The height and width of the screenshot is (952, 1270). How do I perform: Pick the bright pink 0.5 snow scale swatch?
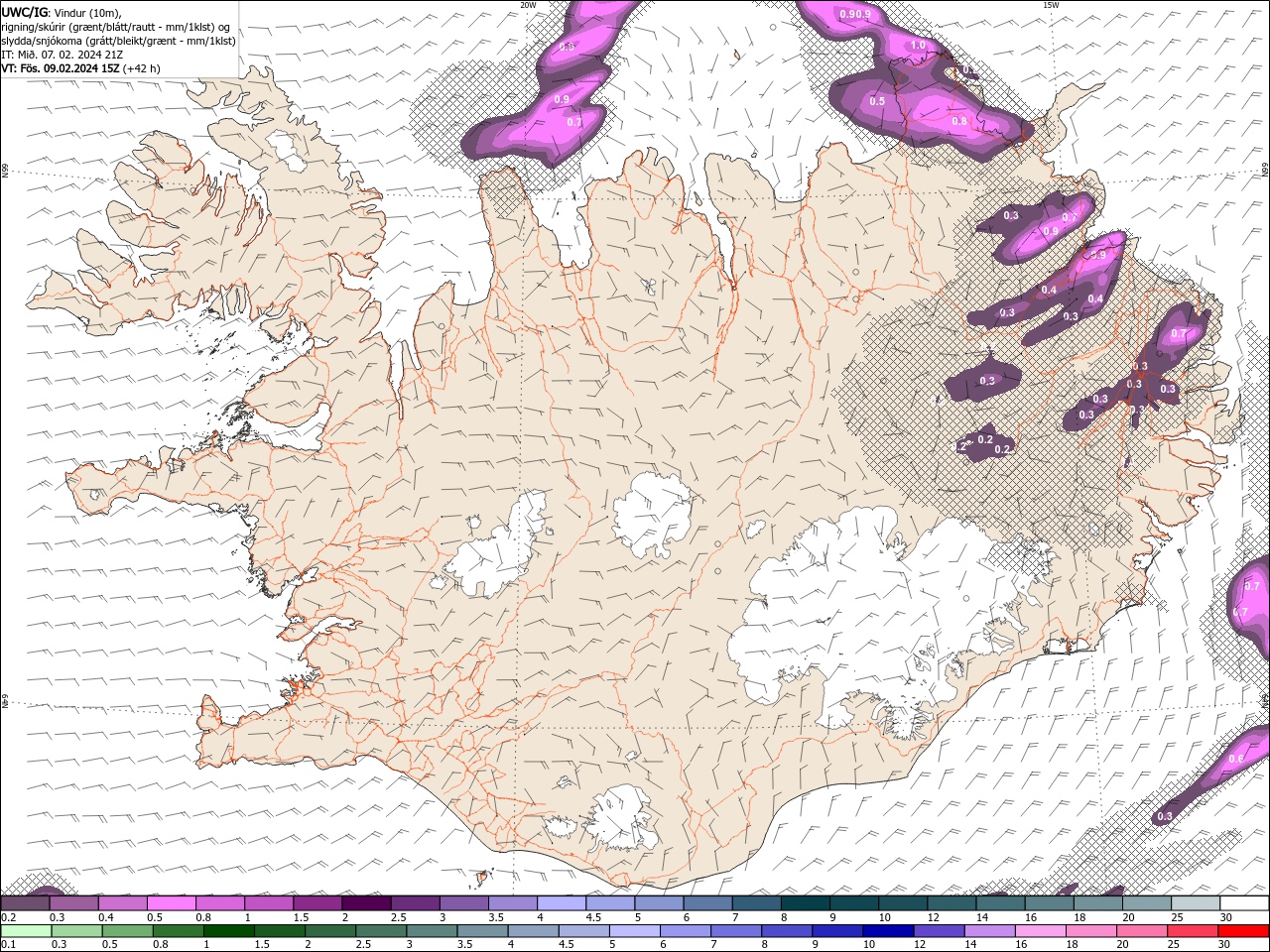pos(171,903)
